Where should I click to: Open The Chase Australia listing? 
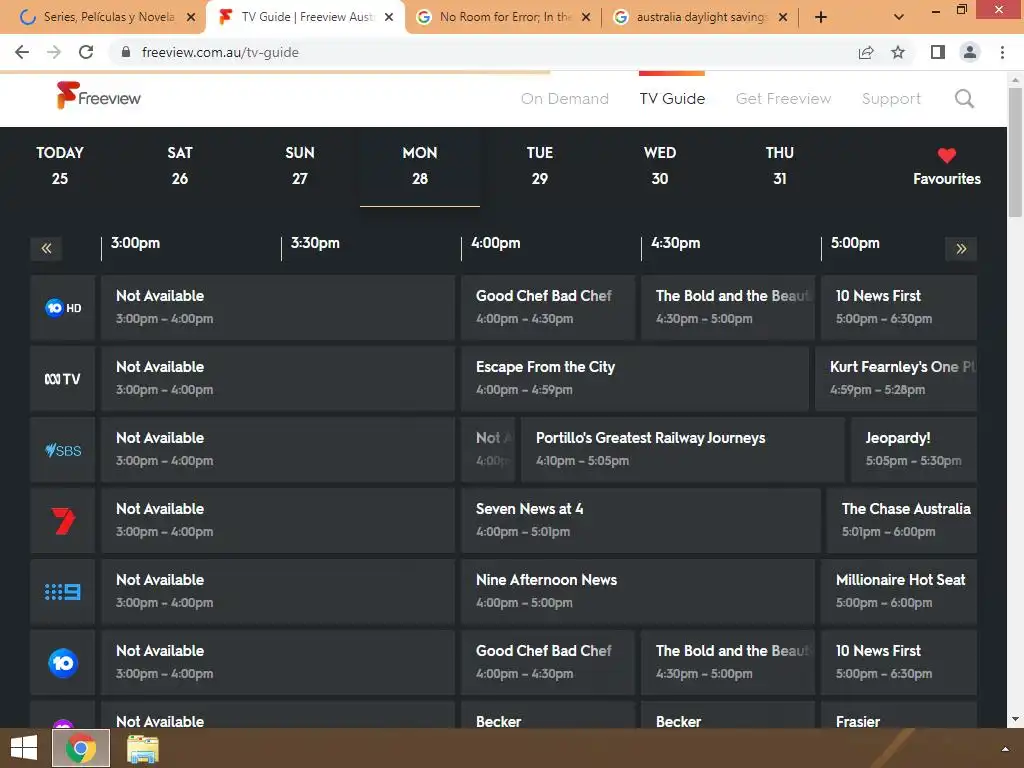tap(902, 521)
